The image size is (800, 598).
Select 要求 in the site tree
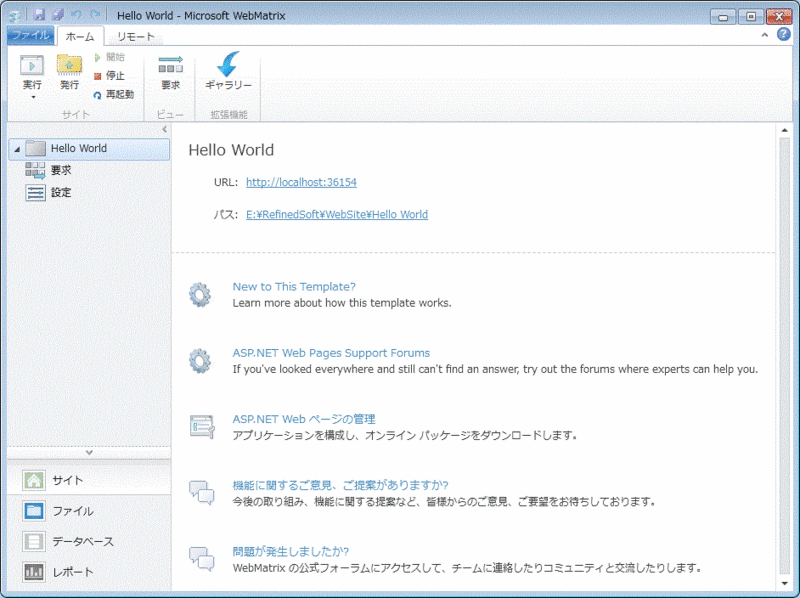click(49, 170)
